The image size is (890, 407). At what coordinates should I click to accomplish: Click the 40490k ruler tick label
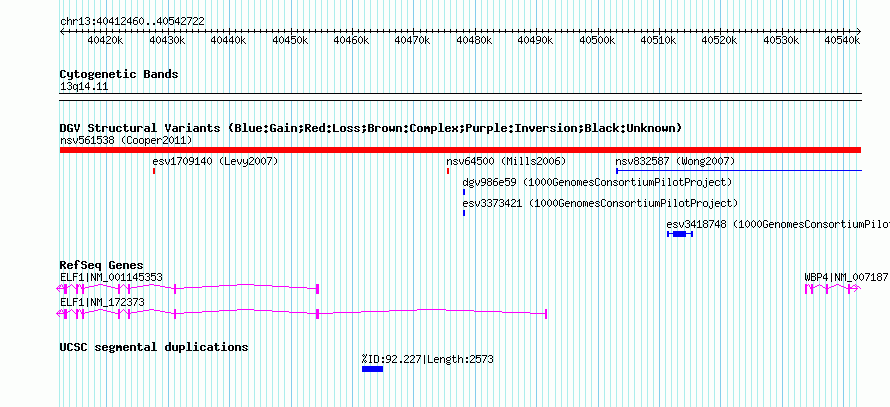click(535, 40)
